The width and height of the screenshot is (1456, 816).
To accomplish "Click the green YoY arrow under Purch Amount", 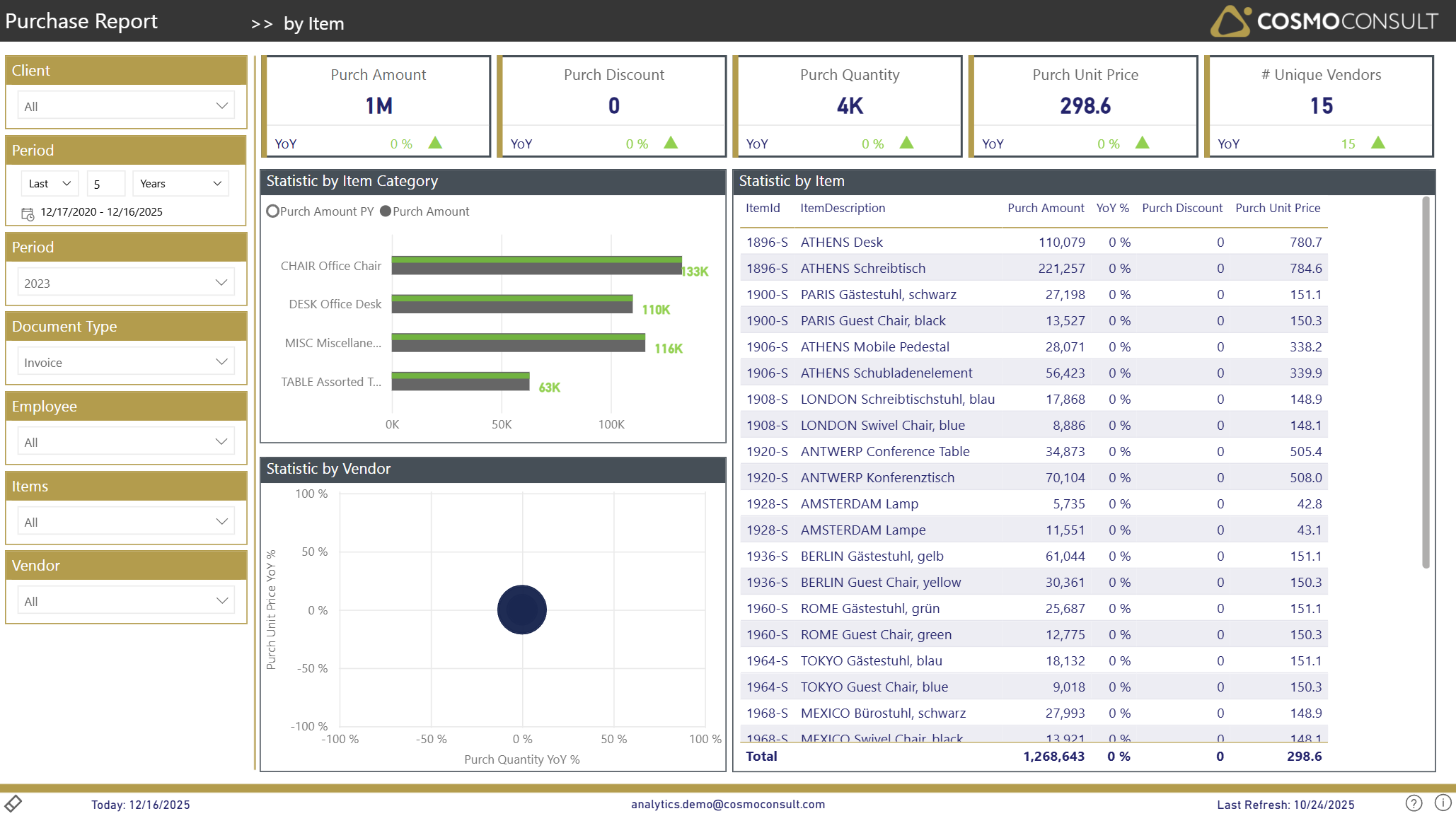I will pyautogui.click(x=435, y=143).
